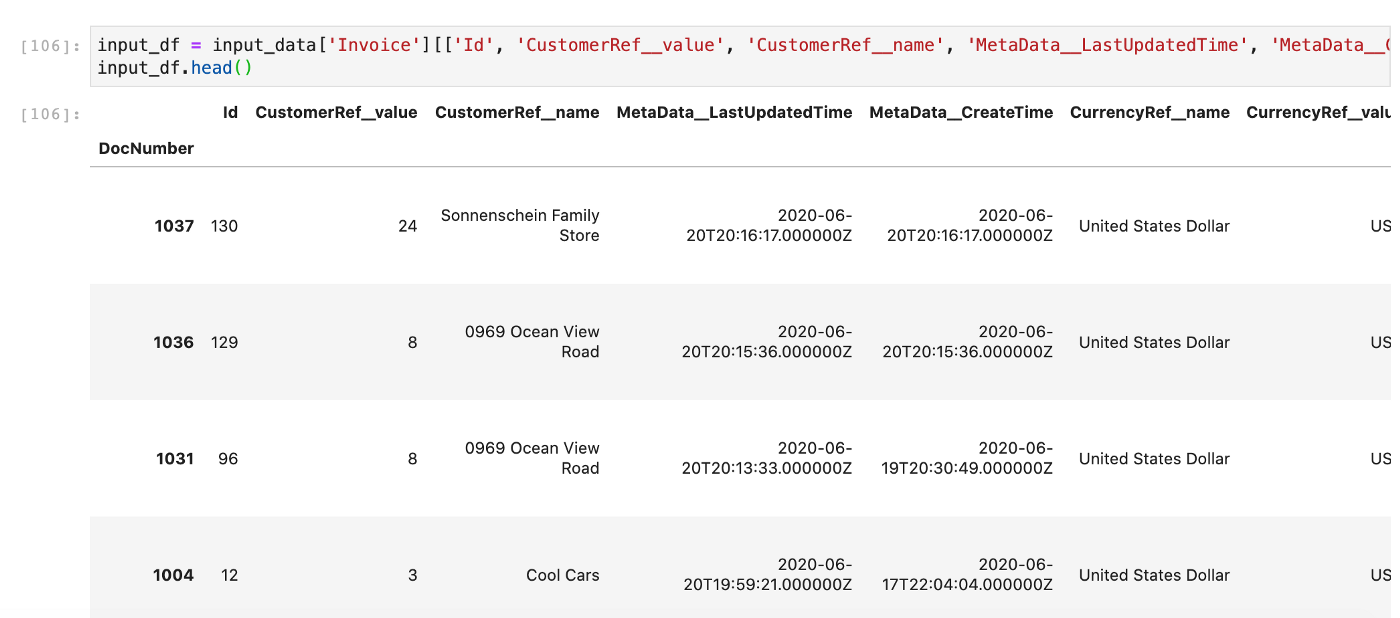
Task: Select the Cool Cars customer name cell
Action: click(562, 575)
